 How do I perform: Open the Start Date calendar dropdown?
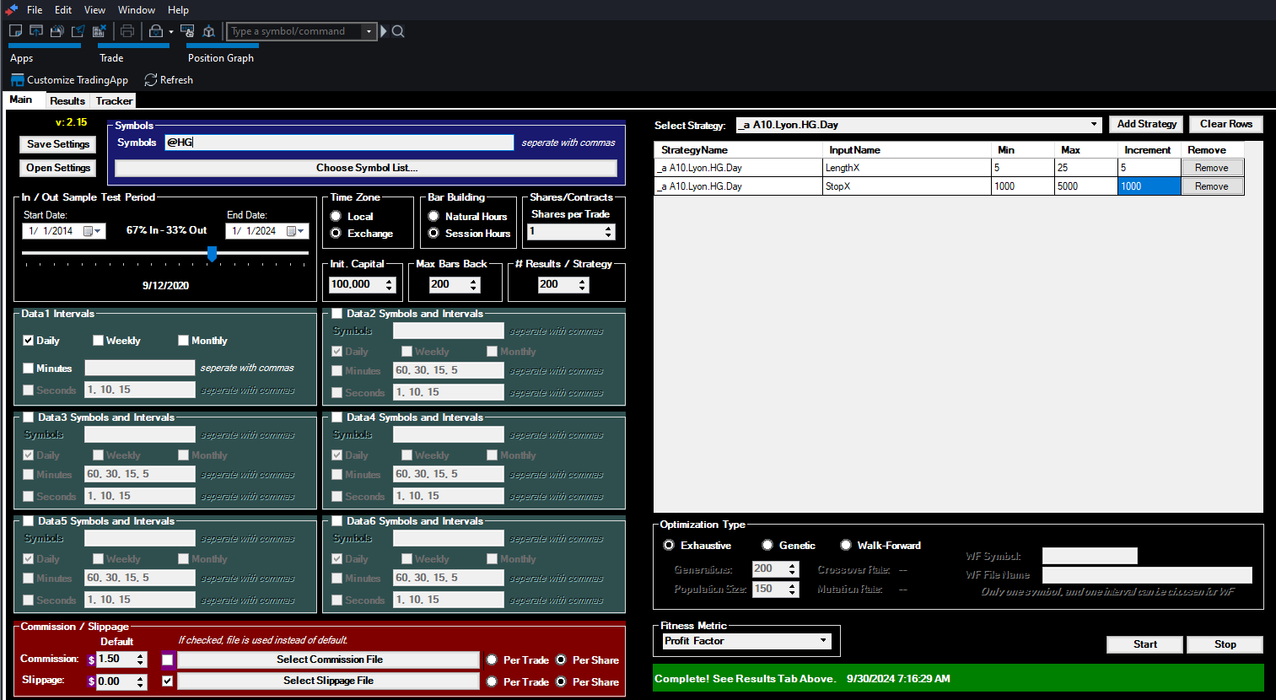98,230
